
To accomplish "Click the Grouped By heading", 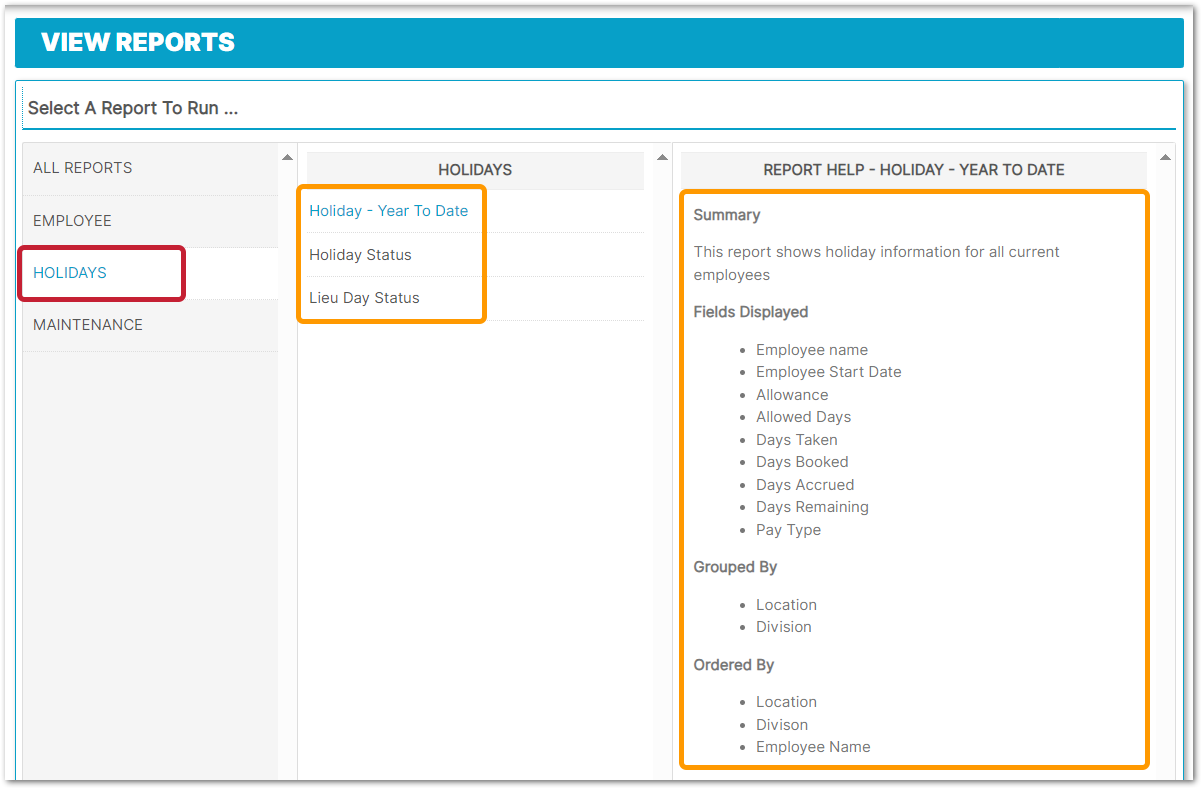I will coord(735,567).
